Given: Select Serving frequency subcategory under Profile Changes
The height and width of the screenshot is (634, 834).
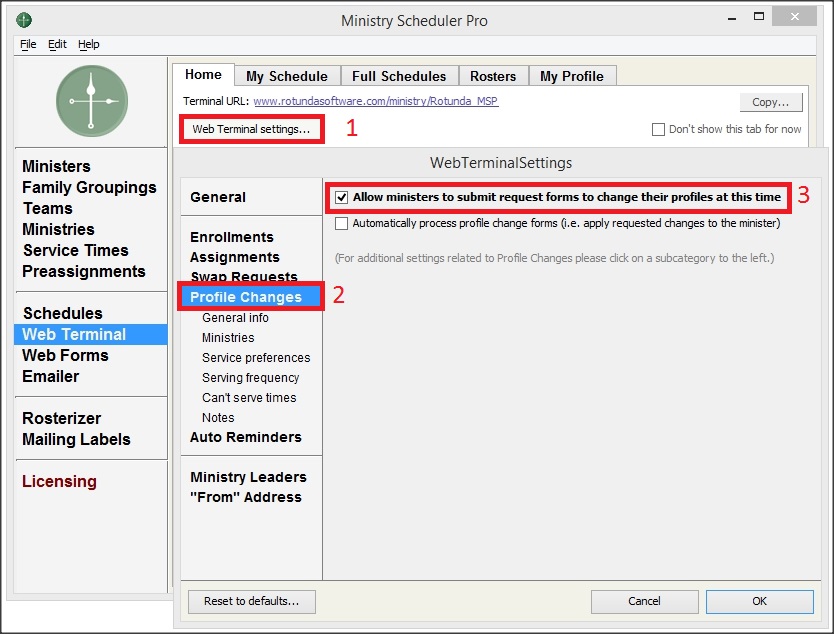Looking at the screenshot, I should [x=250, y=378].
